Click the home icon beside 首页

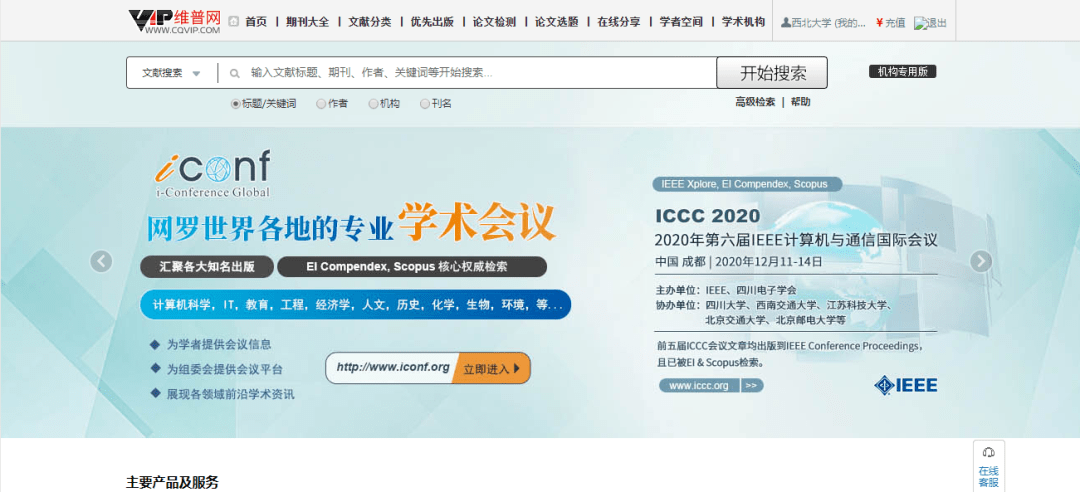click(x=234, y=21)
